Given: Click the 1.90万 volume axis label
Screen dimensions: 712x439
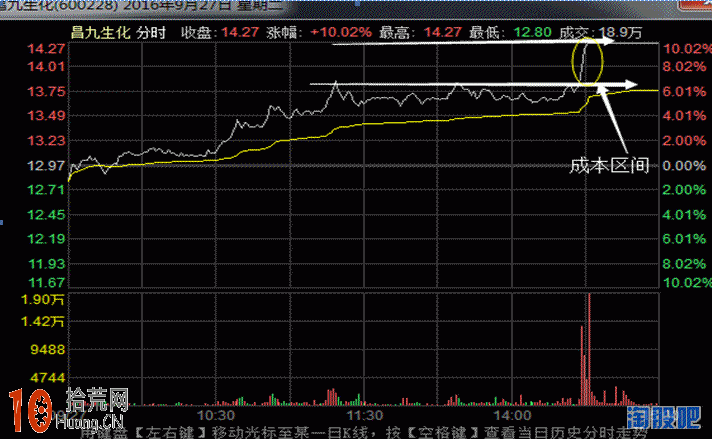Looking at the screenshot, I should [48, 300].
